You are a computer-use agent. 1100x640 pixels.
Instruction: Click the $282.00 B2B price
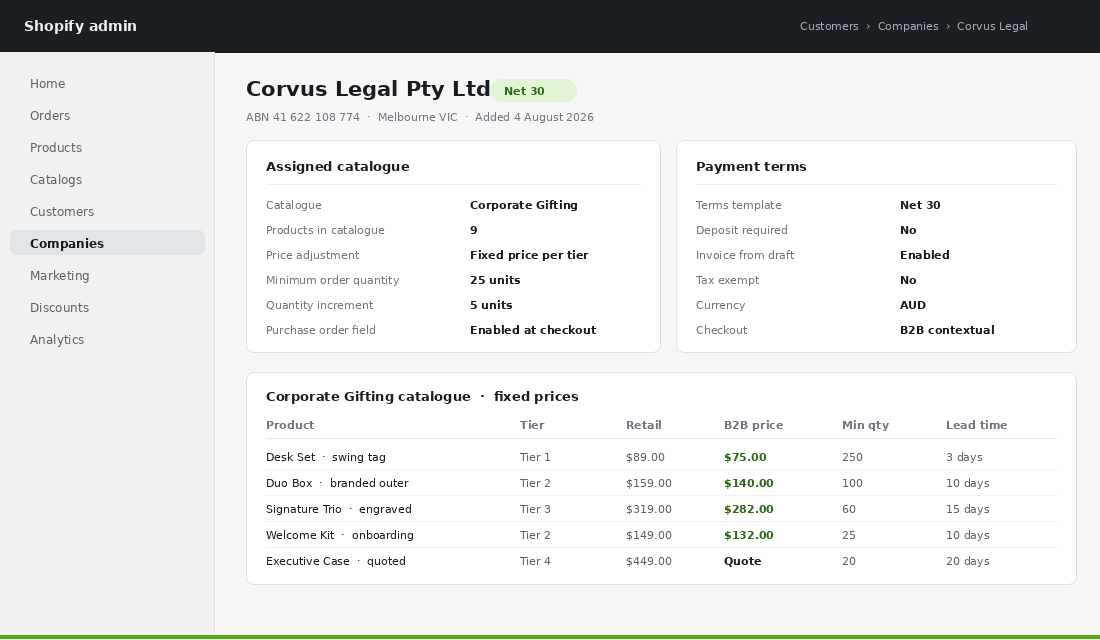pos(749,509)
